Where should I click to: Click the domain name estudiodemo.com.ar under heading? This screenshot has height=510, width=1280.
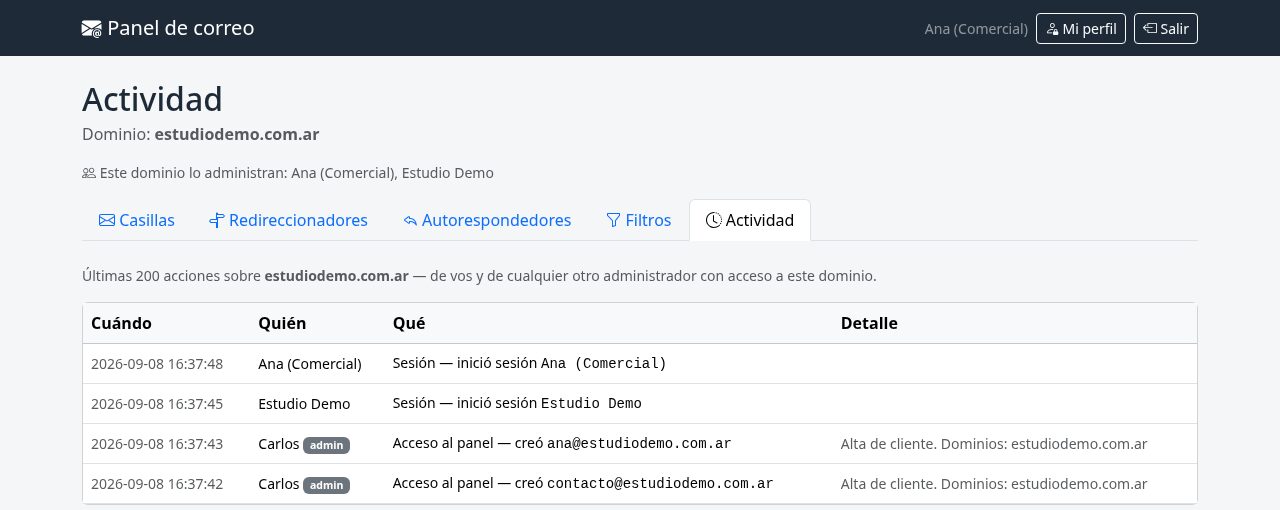pos(237,134)
